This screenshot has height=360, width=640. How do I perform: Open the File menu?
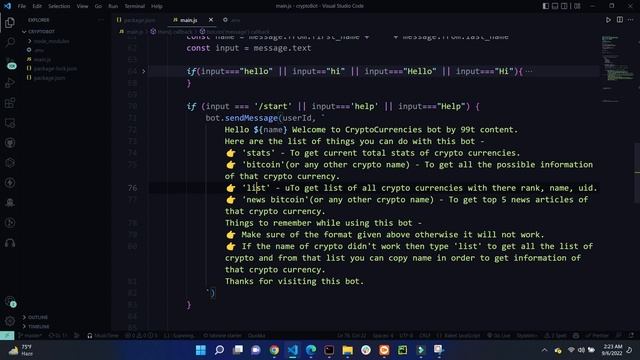(22, 6)
